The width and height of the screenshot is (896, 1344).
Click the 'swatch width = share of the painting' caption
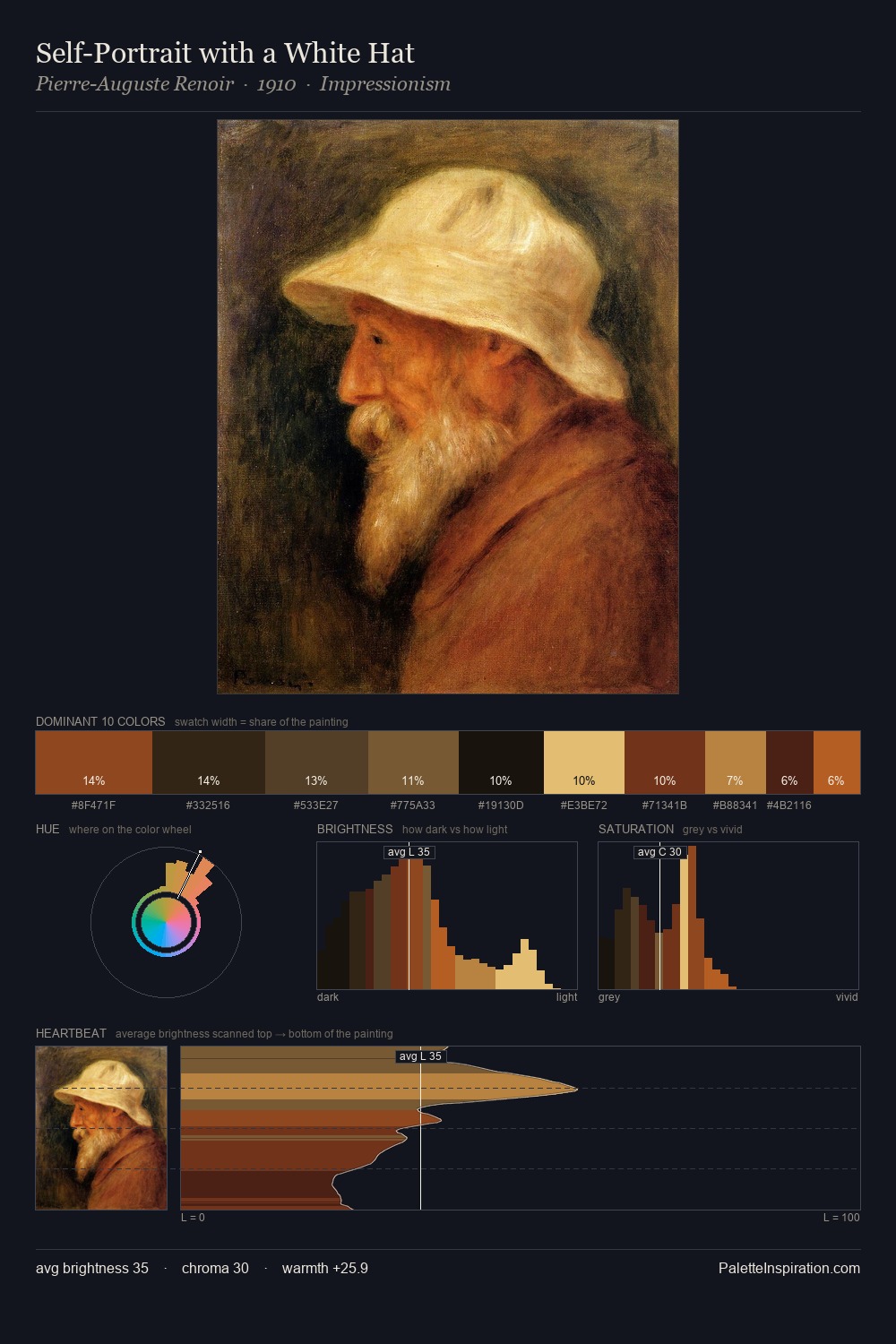262,722
